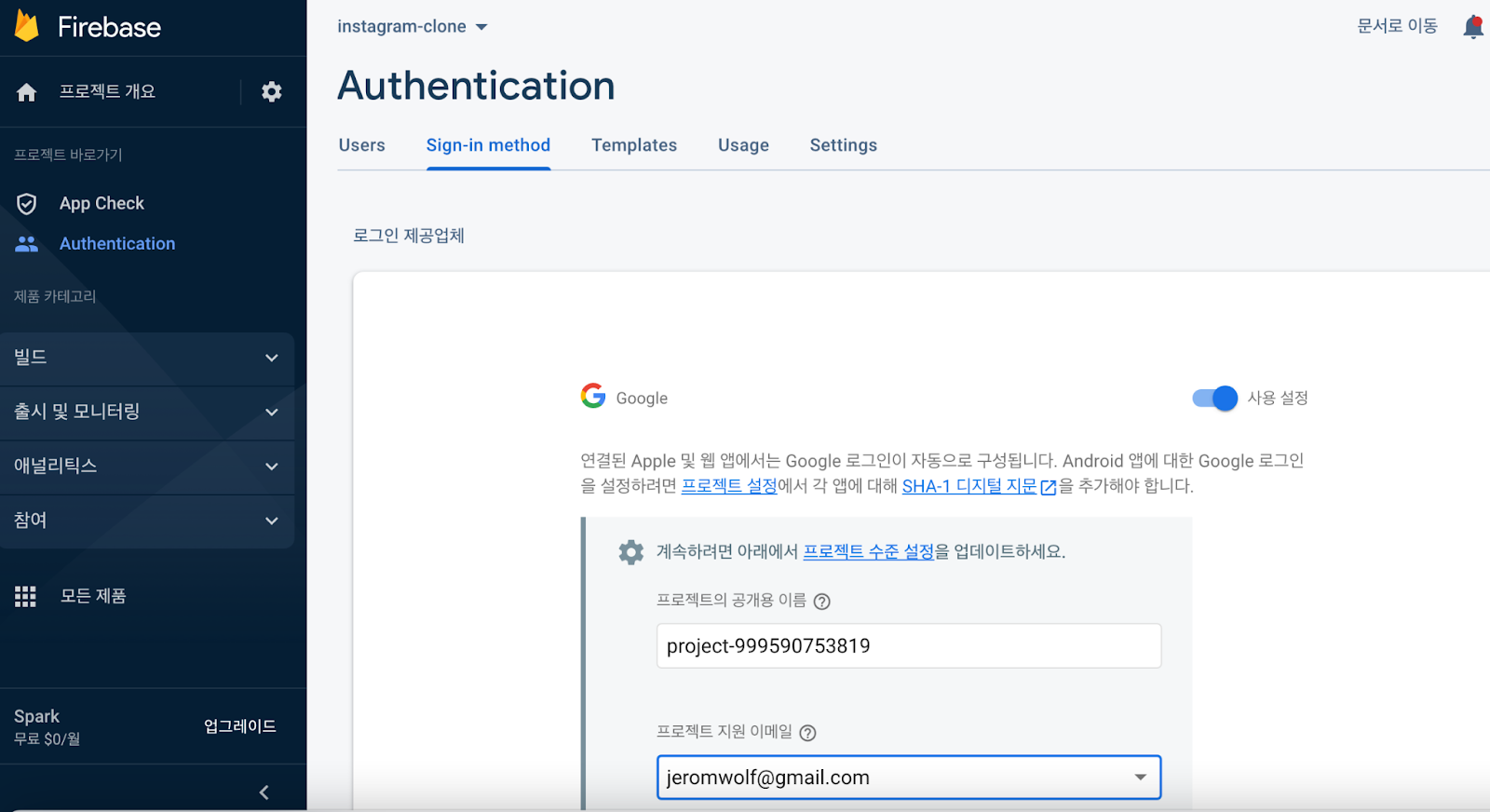Expand the 애널리틱스 category
The image size is (1490, 812).
coord(147,467)
